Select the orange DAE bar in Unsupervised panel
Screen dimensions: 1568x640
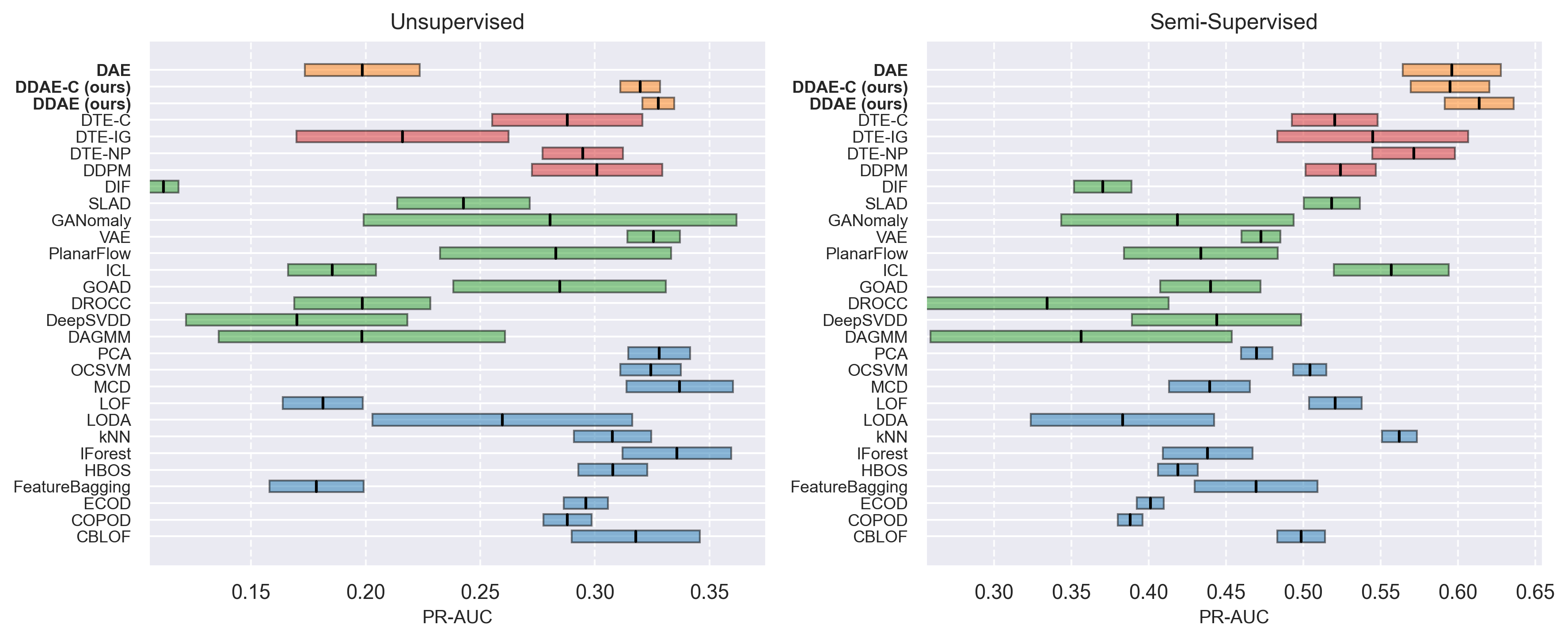click(361, 70)
